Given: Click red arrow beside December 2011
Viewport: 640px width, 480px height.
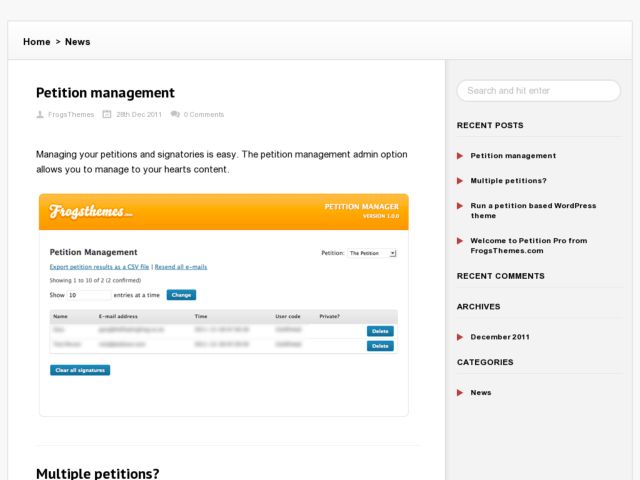Looking at the screenshot, I should point(460,337).
